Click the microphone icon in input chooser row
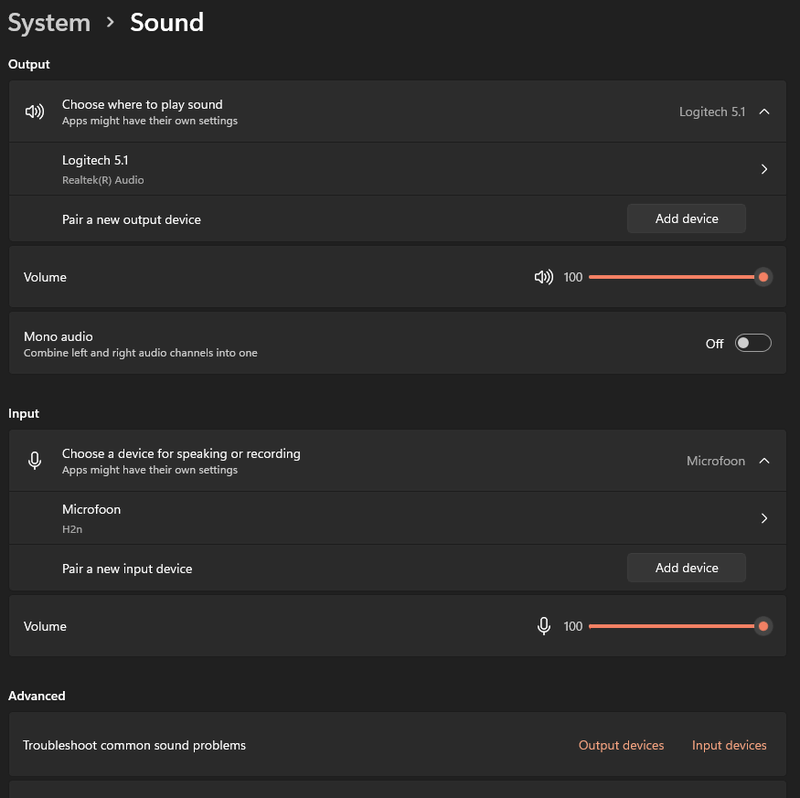This screenshot has width=800, height=798. tap(34, 460)
